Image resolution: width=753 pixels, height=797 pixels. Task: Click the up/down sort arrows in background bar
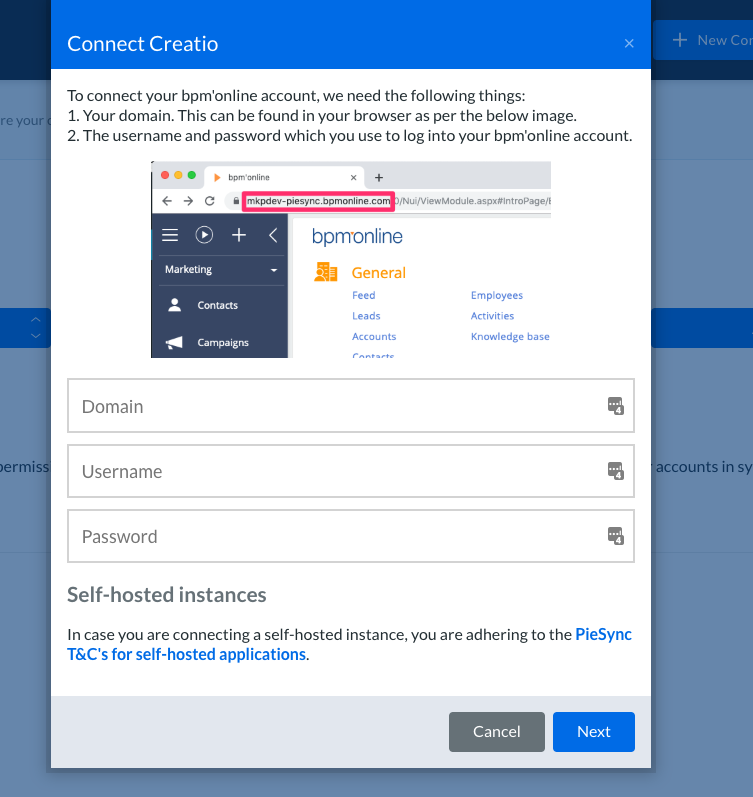point(36,328)
